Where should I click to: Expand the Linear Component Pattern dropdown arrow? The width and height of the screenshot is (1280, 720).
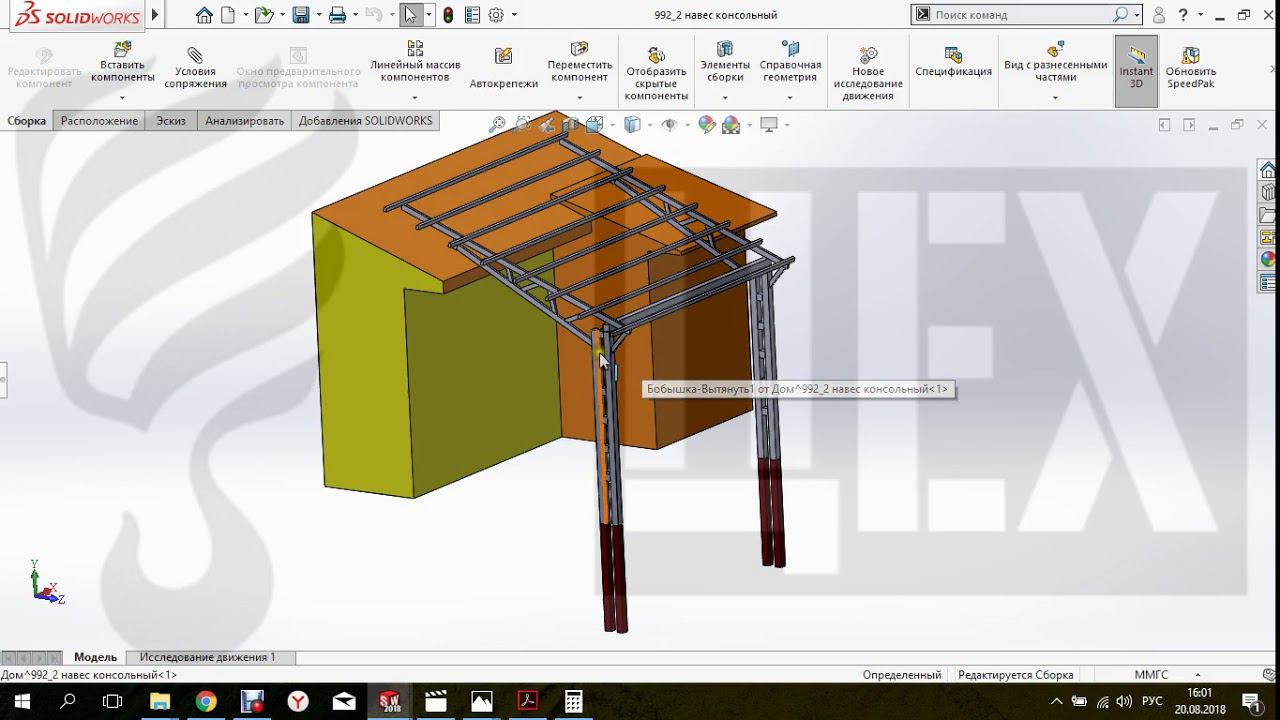click(x=415, y=98)
